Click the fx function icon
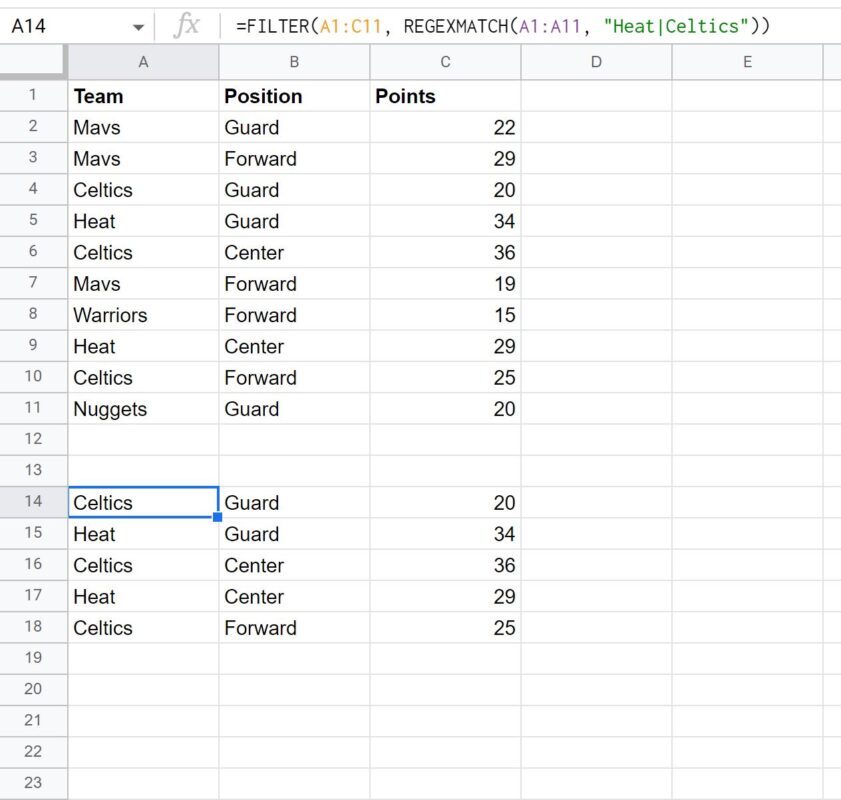Image resolution: width=841 pixels, height=800 pixels. (187, 26)
